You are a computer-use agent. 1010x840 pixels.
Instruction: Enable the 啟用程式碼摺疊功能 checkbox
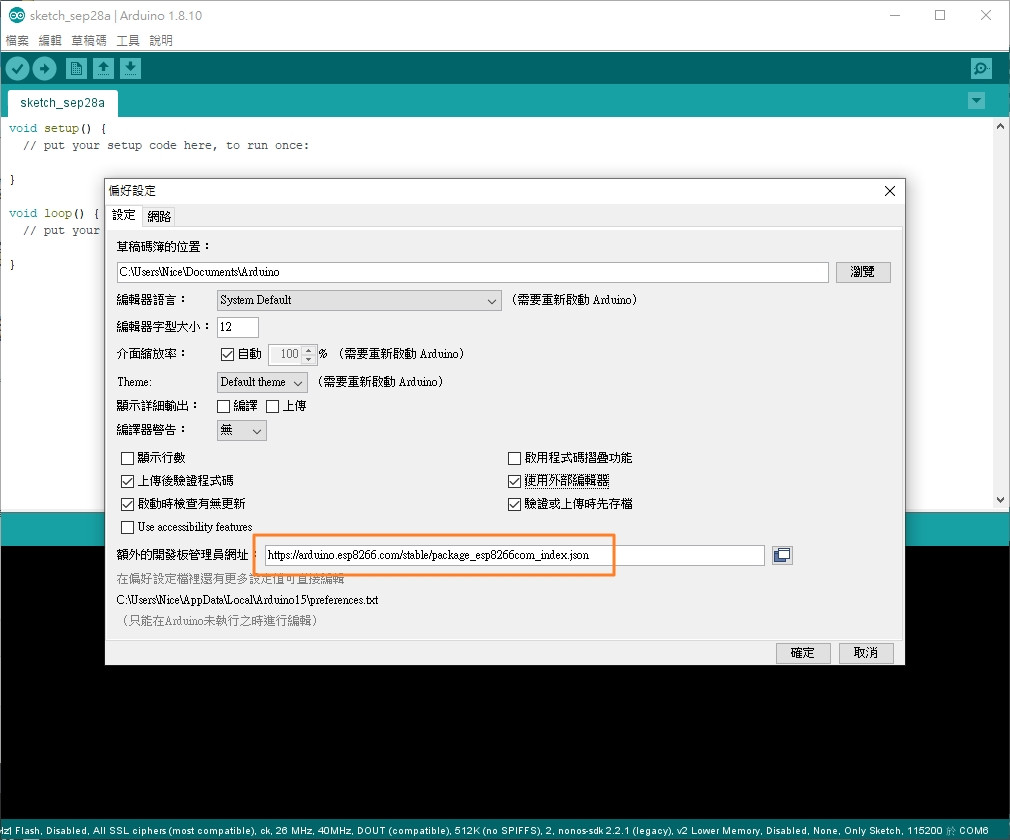pyautogui.click(x=514, y=458)
